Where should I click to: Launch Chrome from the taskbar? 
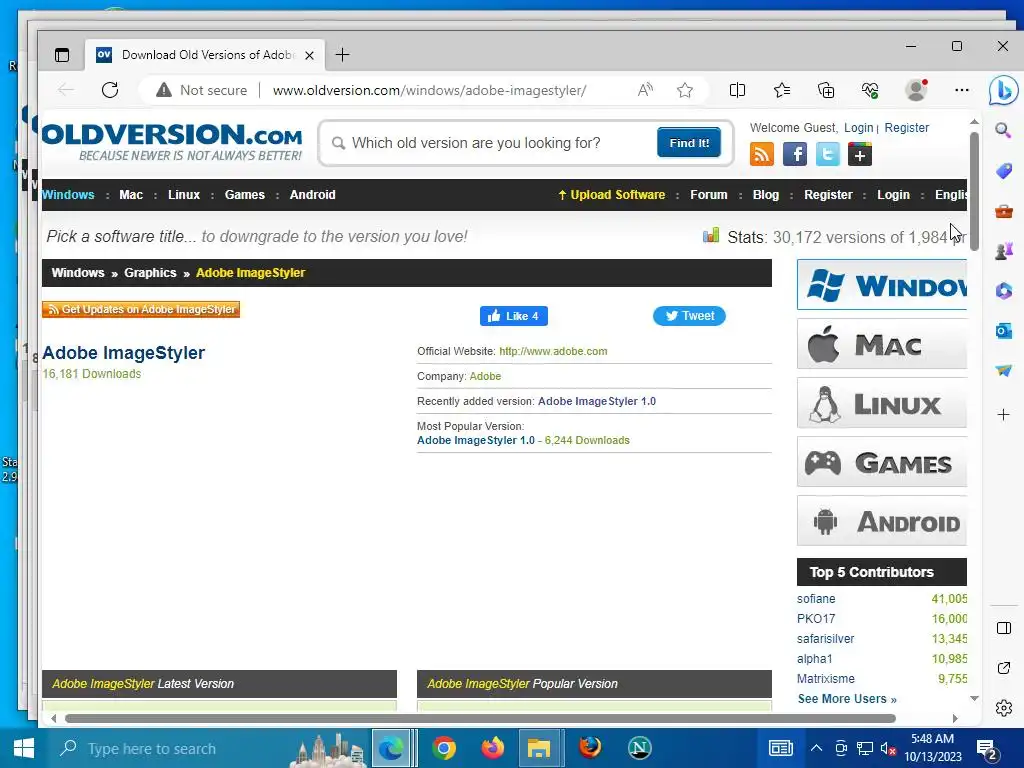pos(443,748)
